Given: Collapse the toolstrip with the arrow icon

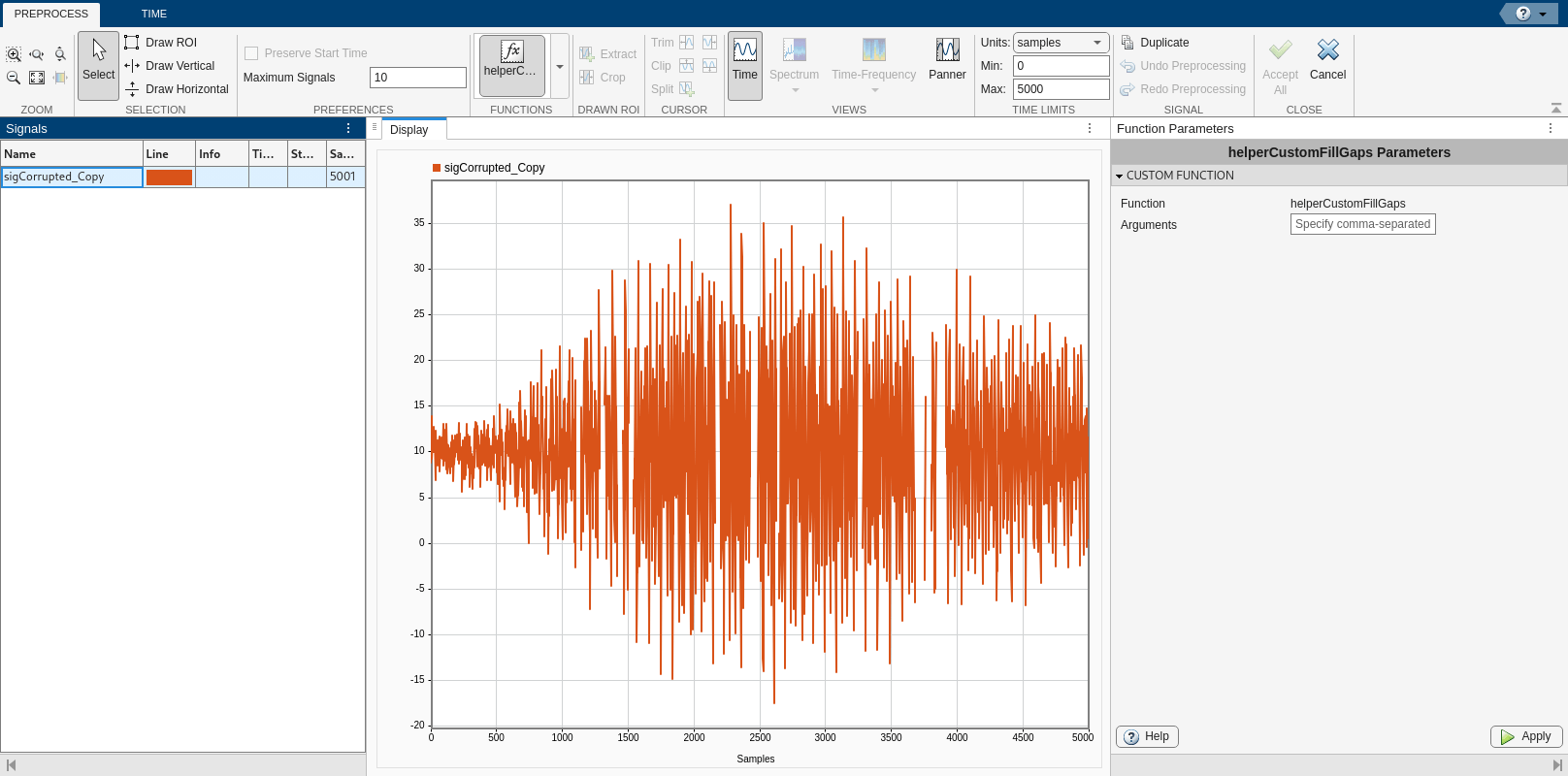Looking at the screenshot, I should pyautogui.click(x=1556, y=109).
